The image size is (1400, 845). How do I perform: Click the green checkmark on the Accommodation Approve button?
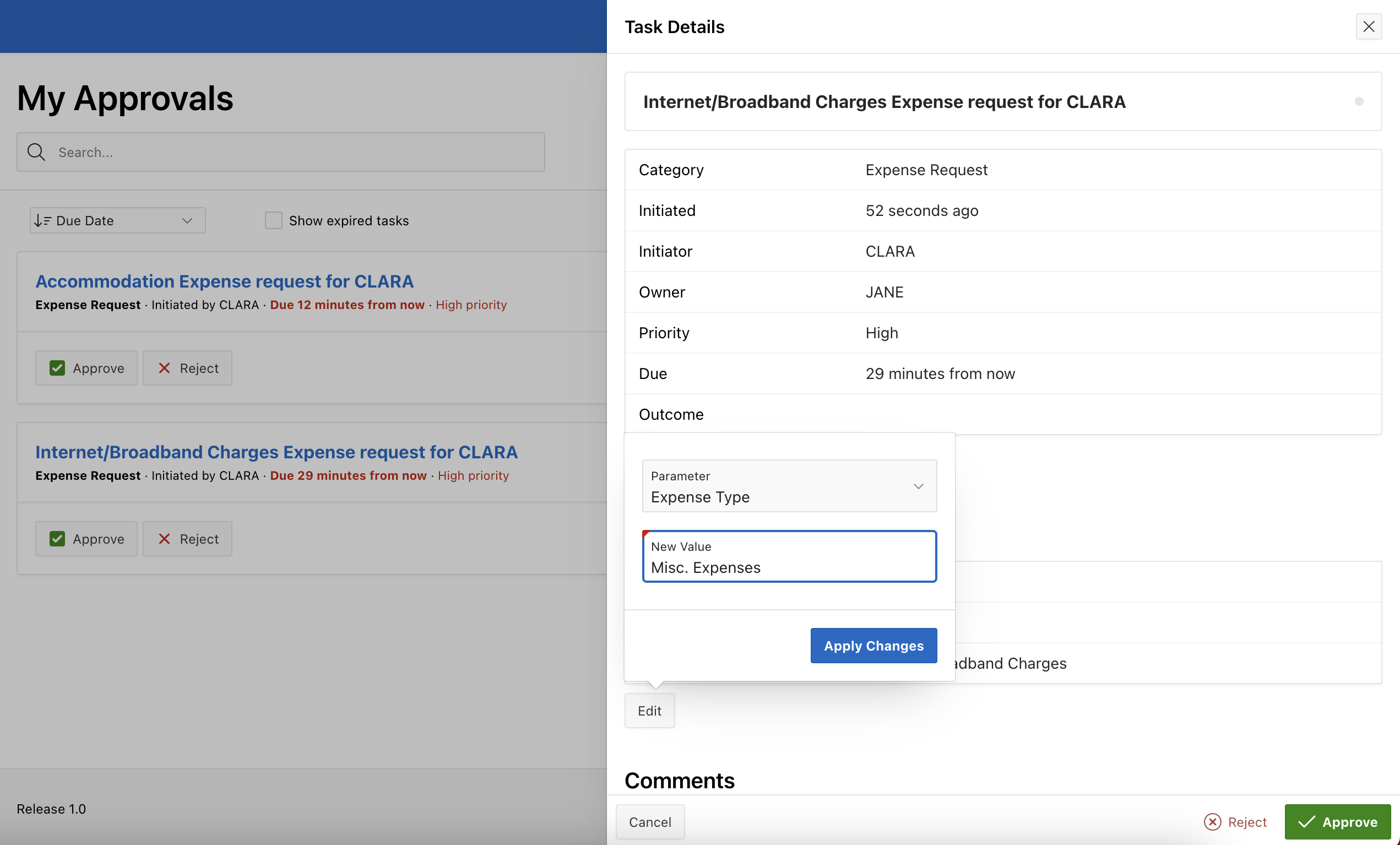tap(57, 368)
